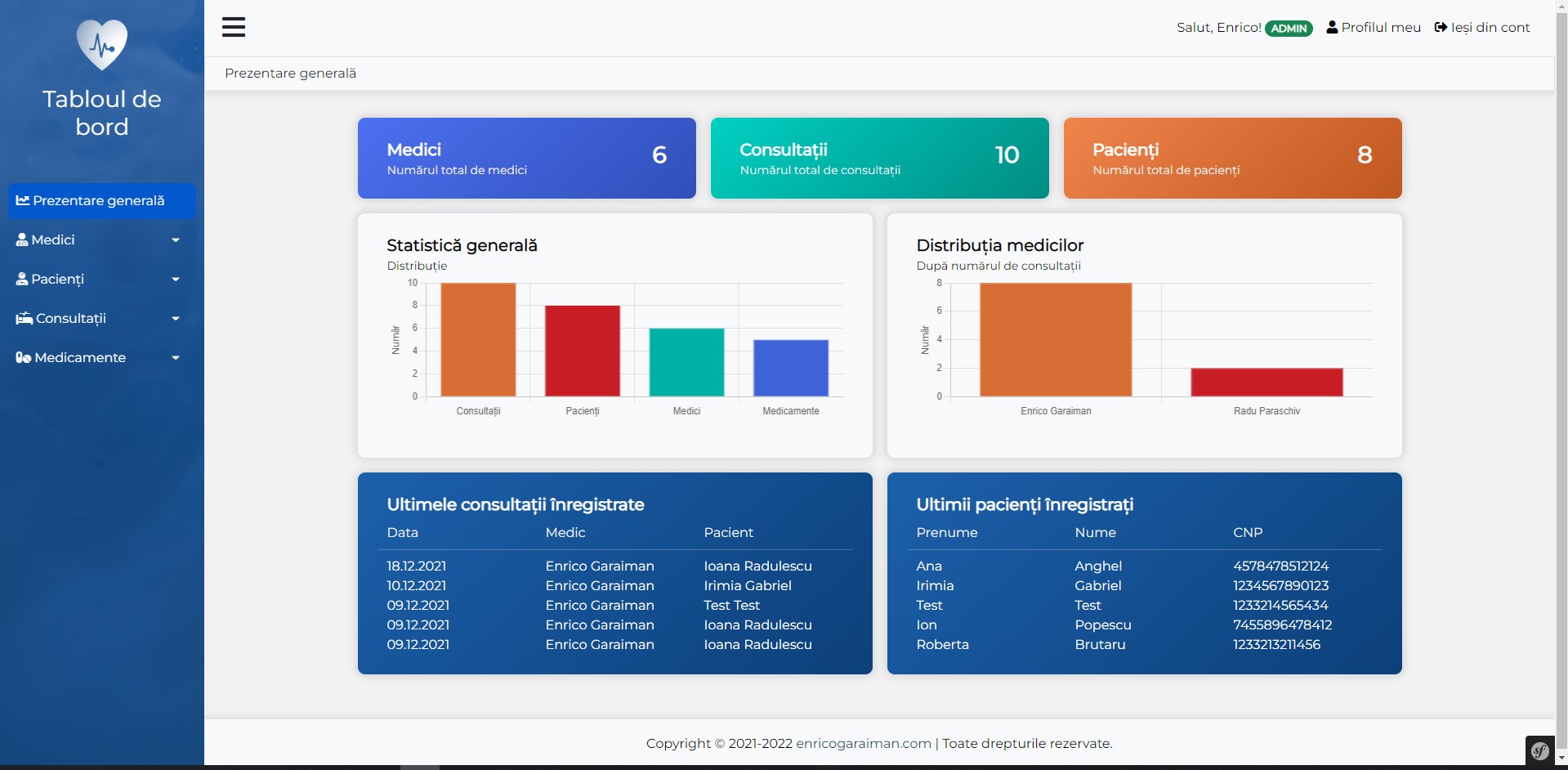Visit the enricogaraiman.com link in footer
Image resolution: width=1568 pixels, height=770 pixels.
(862, 744)
